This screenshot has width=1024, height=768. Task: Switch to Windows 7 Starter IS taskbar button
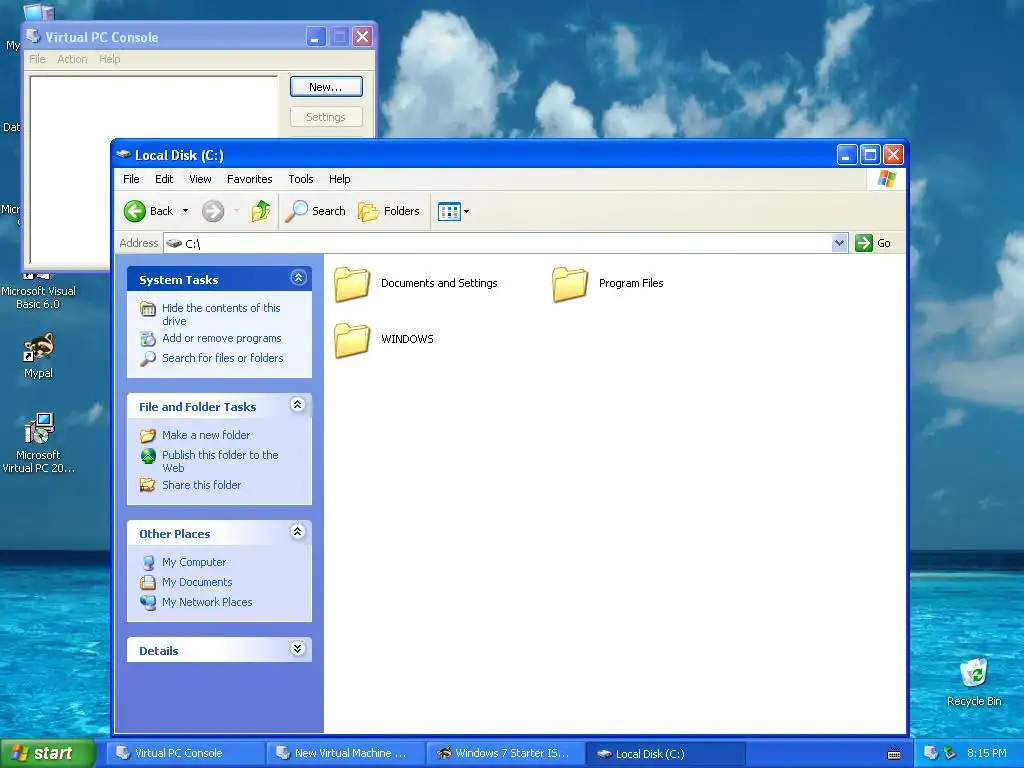point(507,753)
